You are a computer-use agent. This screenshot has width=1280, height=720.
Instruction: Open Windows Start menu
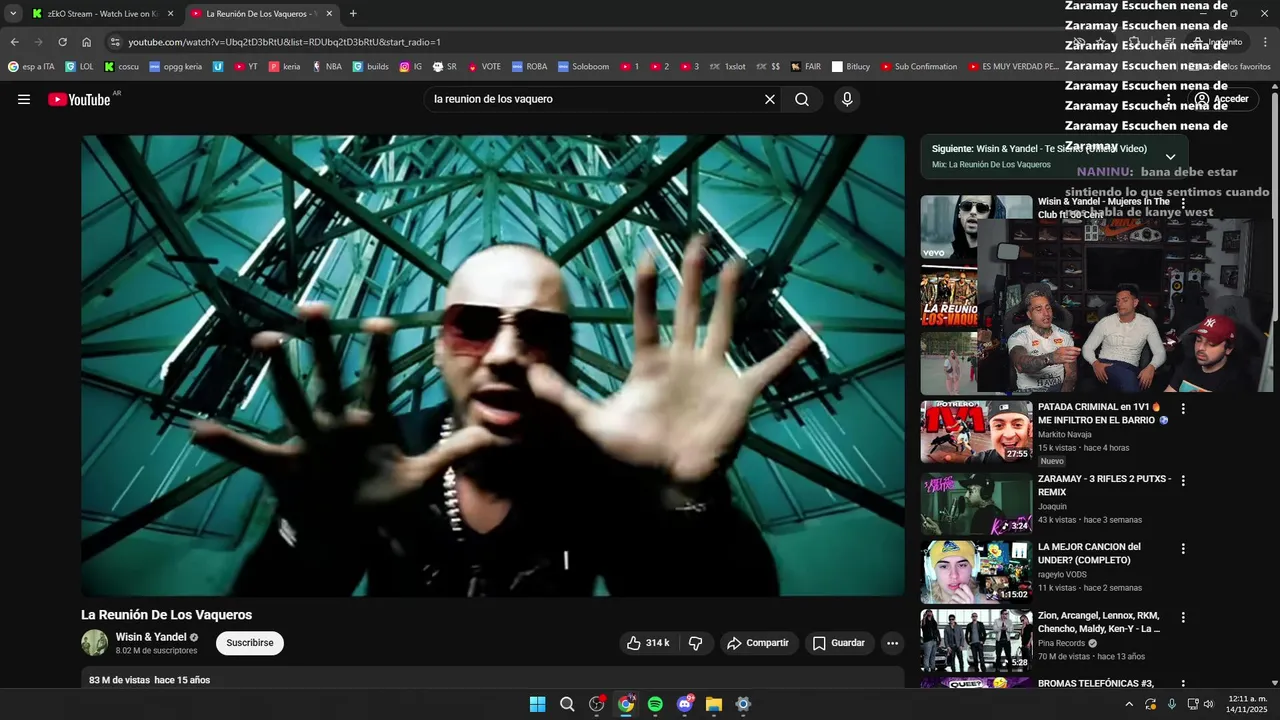click(537, 704)
